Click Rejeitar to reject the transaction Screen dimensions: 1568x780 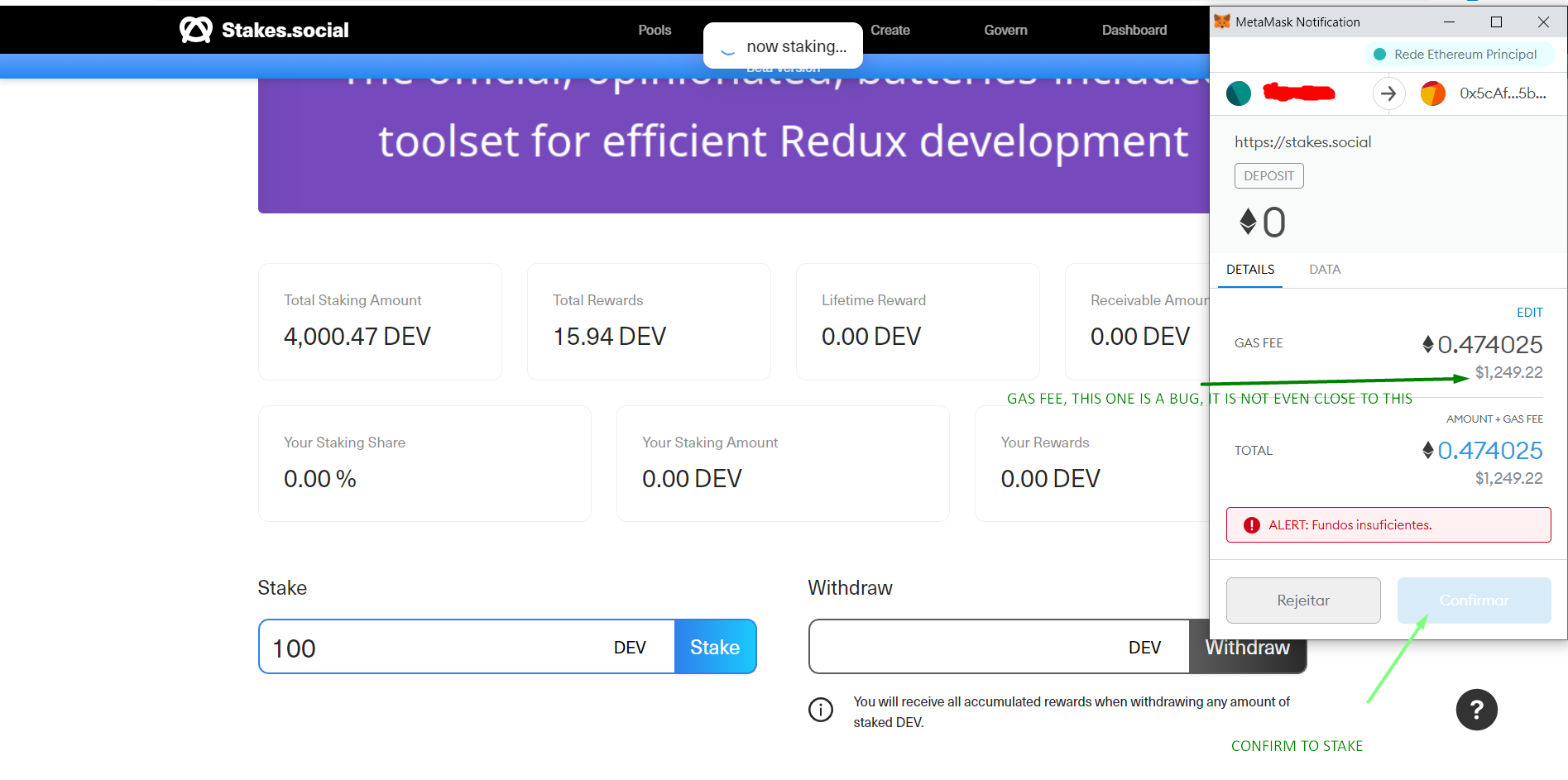coord(1303,601)
